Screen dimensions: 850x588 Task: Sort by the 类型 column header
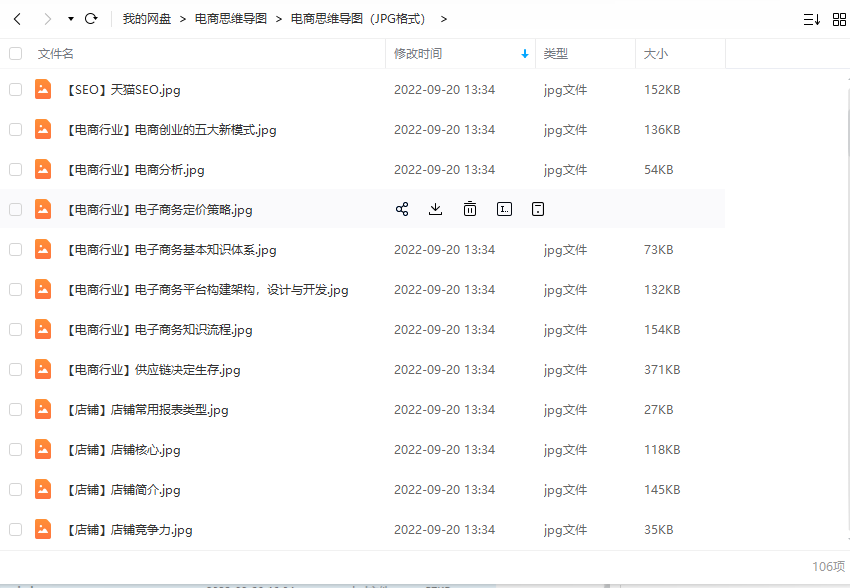556,54
